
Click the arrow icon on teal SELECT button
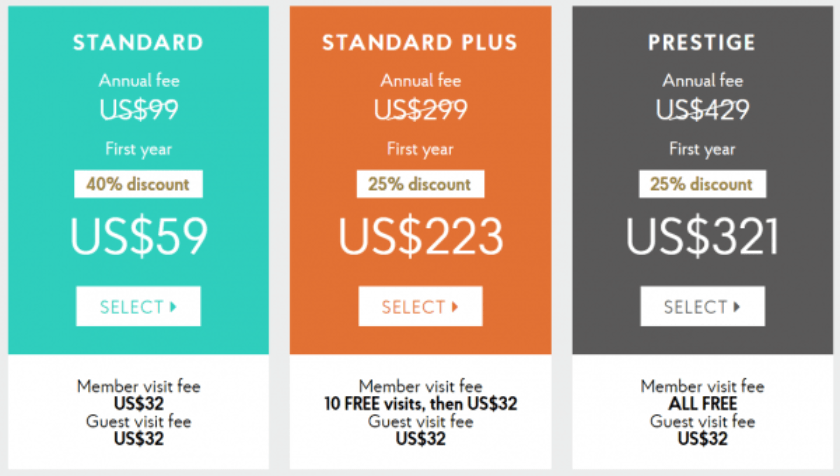point(173,307)
